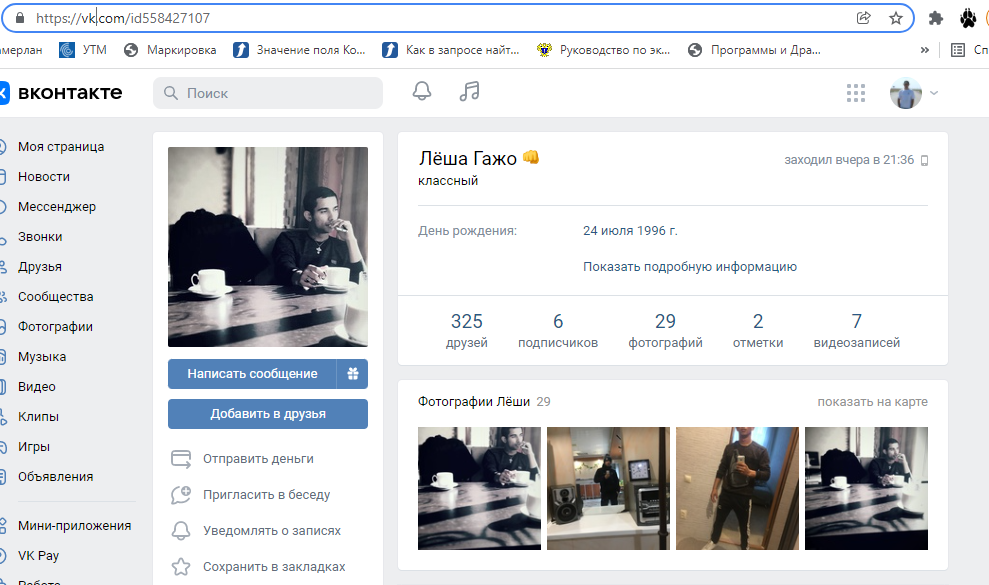Open Мессенджер in sidebar

pyautogui.click(x=57, y=206)
